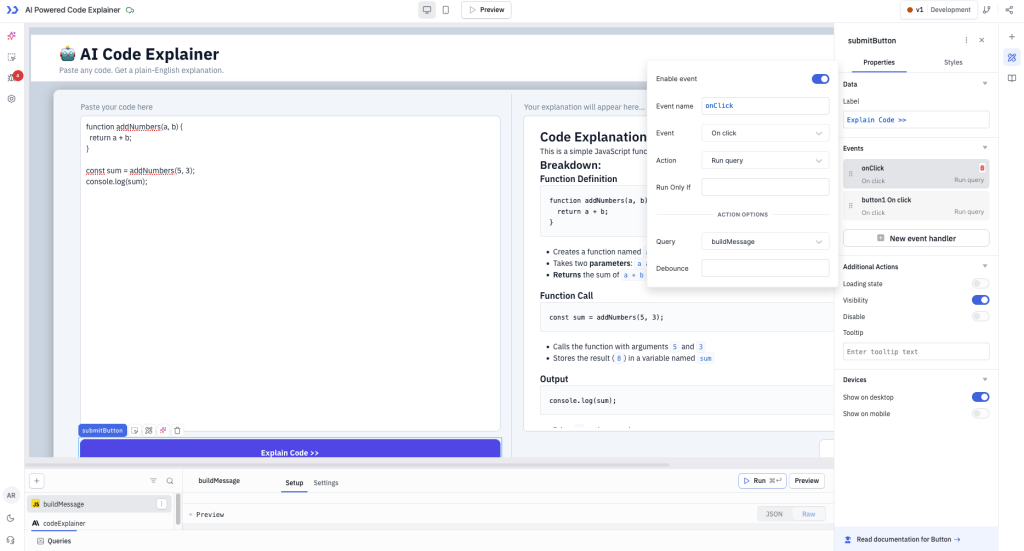Delete the onClick event via red icon

[982, 168]
